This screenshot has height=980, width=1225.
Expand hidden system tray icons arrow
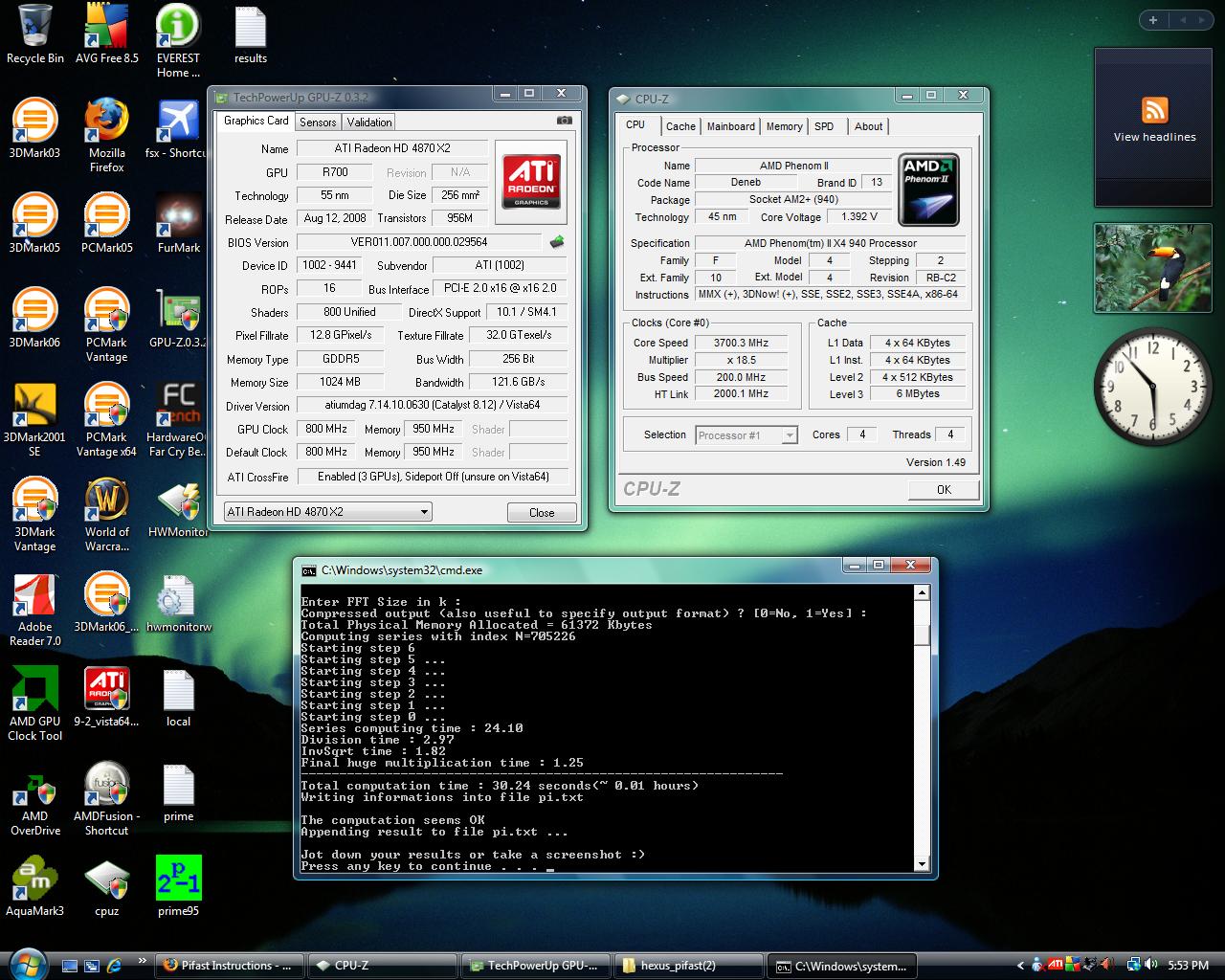coord(1021,966)
